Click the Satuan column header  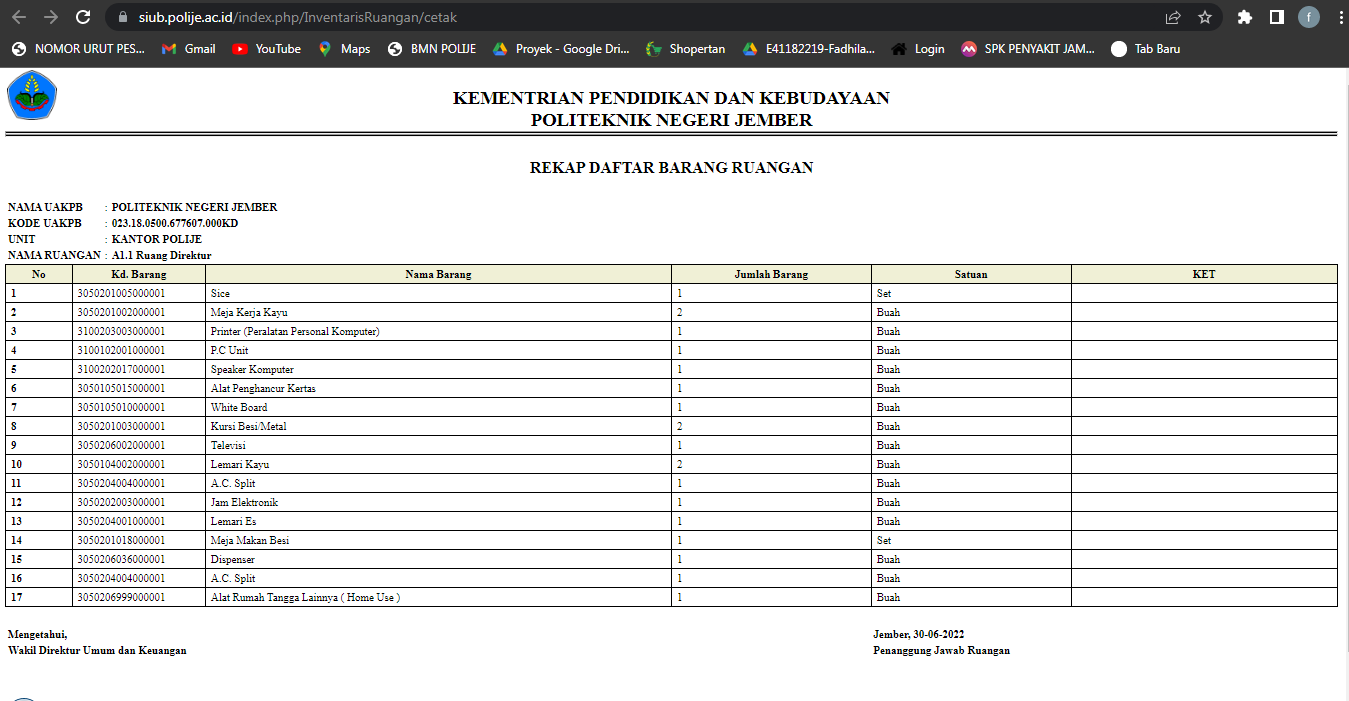click(x=971, y=274)
